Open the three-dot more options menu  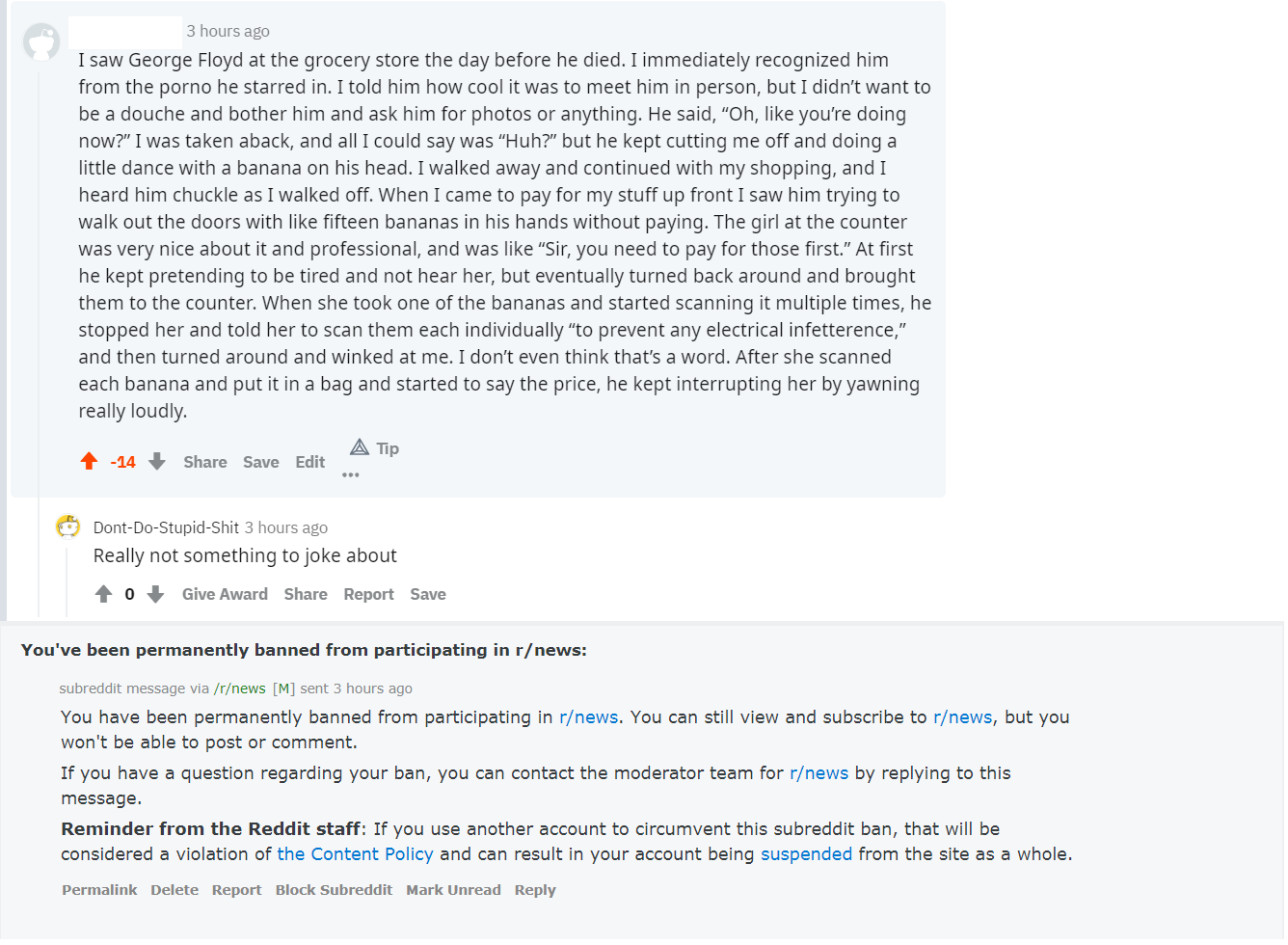[351, 475]
